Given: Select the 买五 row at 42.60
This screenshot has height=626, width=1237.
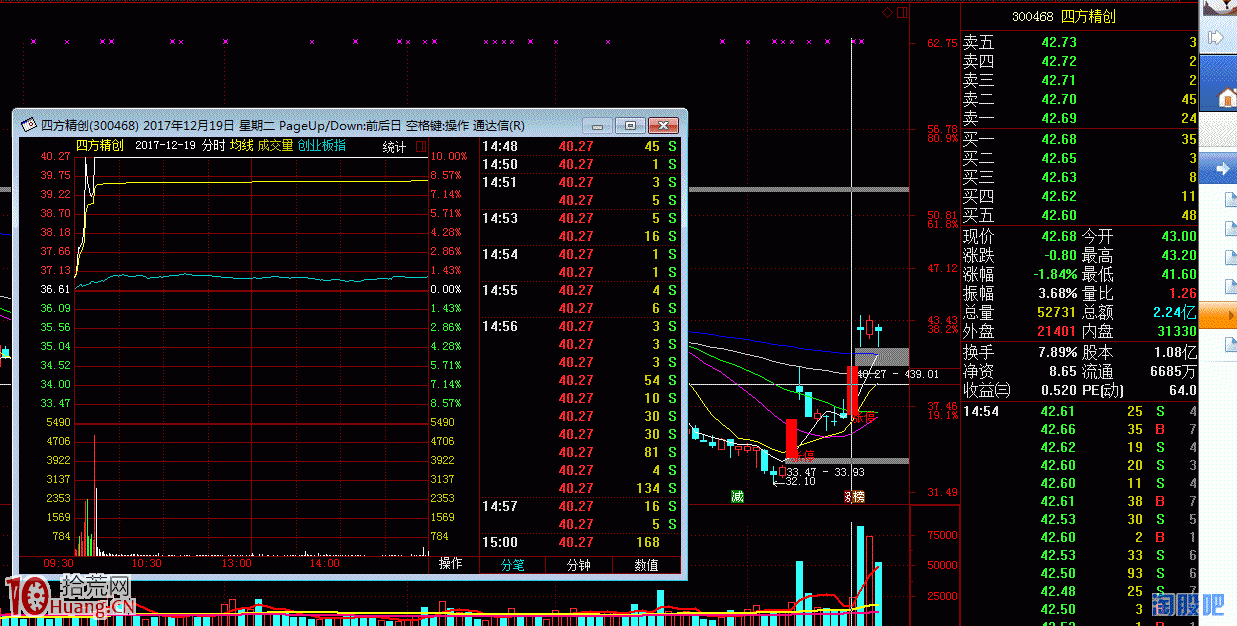Looking at the screenshot, I should pyautogui.click(x=1079, y=215).
